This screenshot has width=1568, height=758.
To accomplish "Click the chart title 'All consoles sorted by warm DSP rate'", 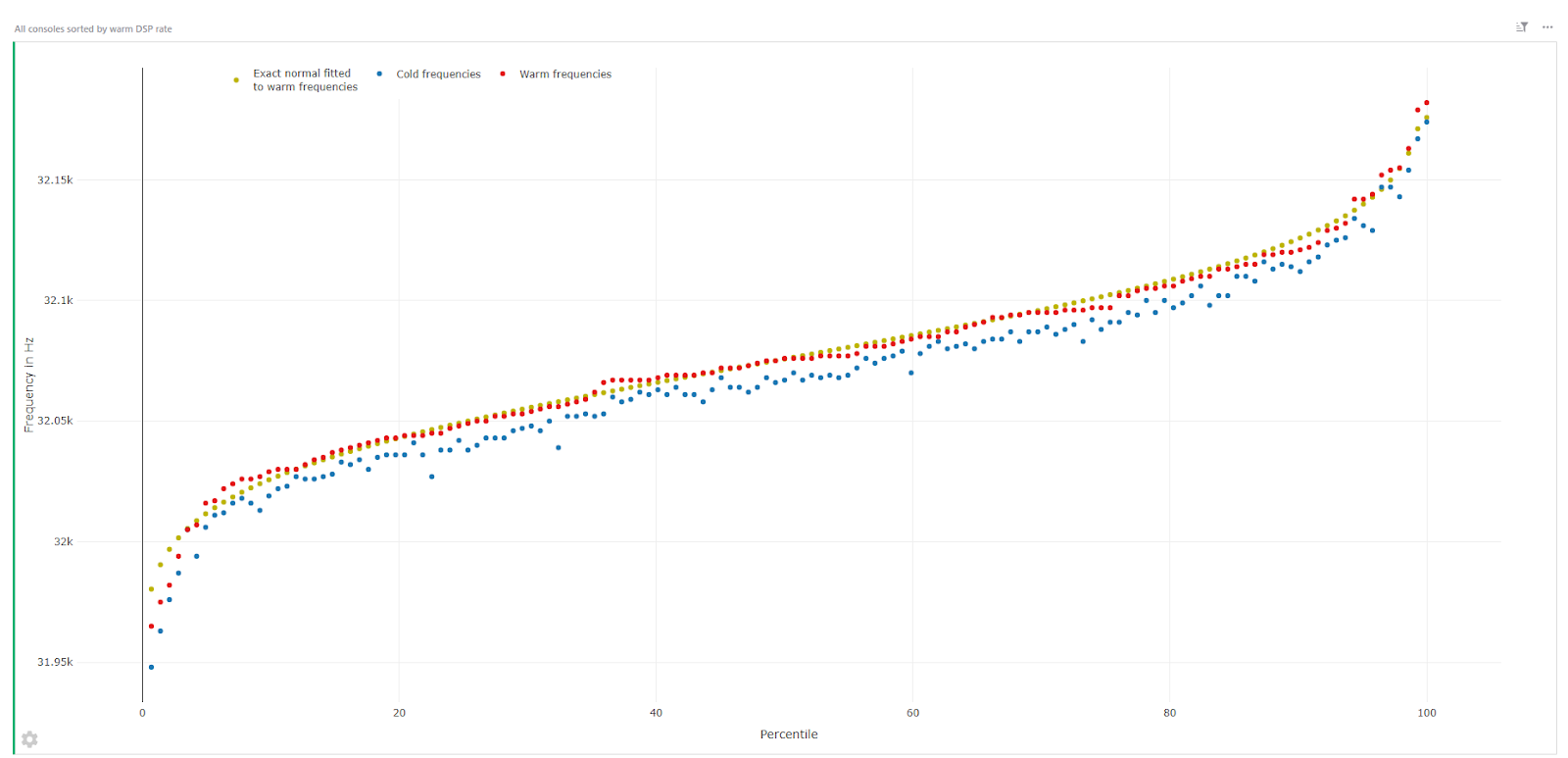I will [x=93, y=29].
